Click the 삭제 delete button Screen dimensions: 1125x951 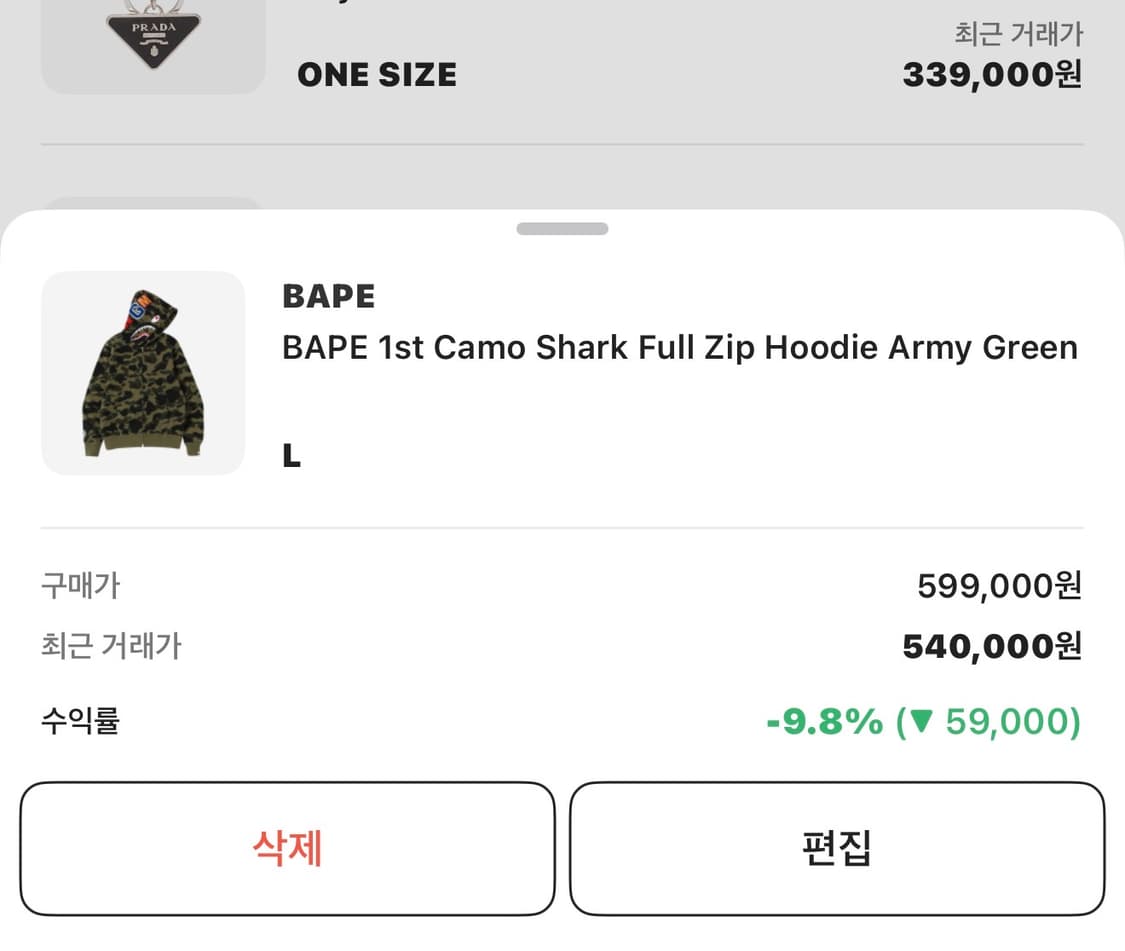pos(287,848)
